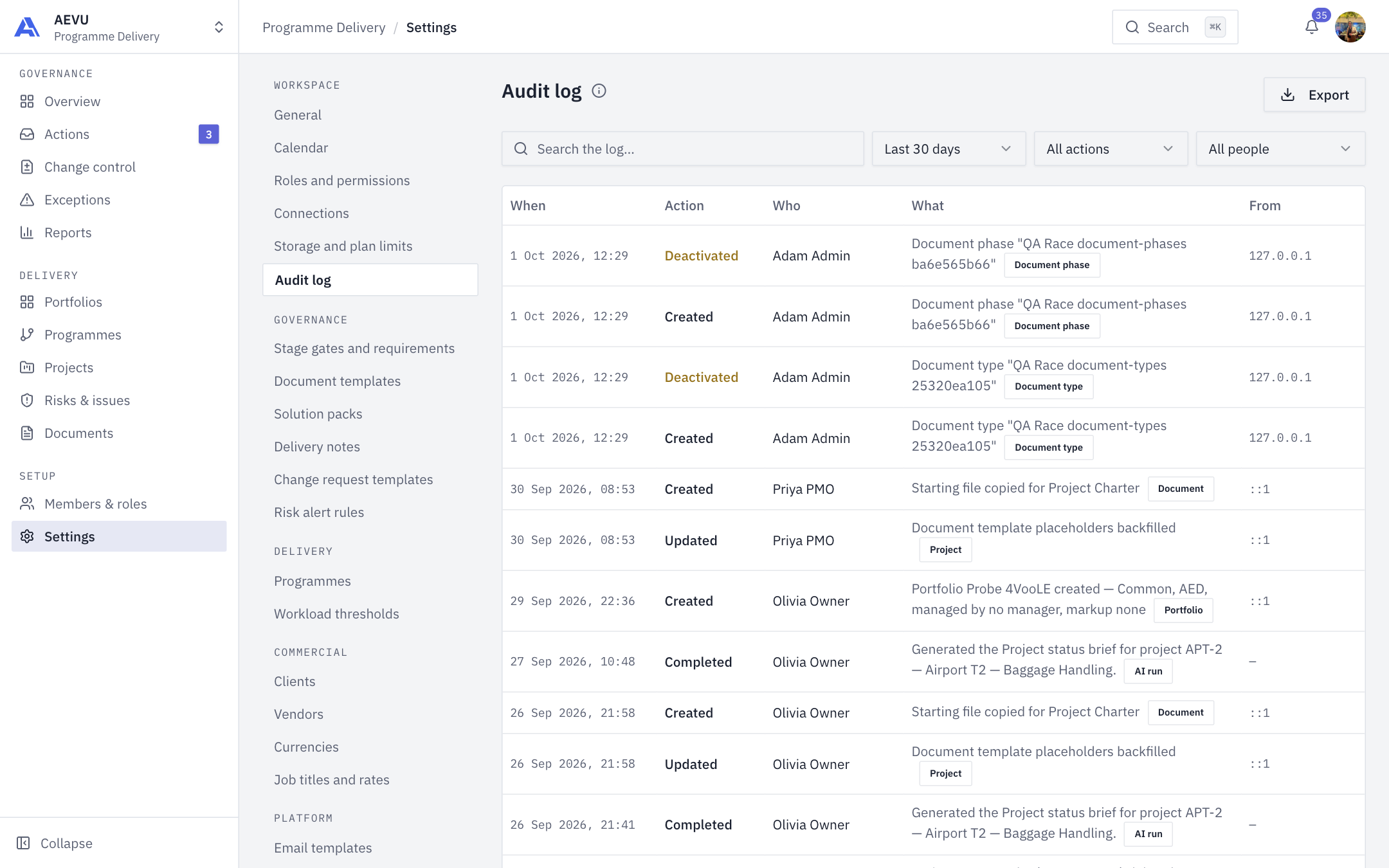Click the Audit log info icon
Viewport: 1389px width, 868px height.
pos(599,91)
